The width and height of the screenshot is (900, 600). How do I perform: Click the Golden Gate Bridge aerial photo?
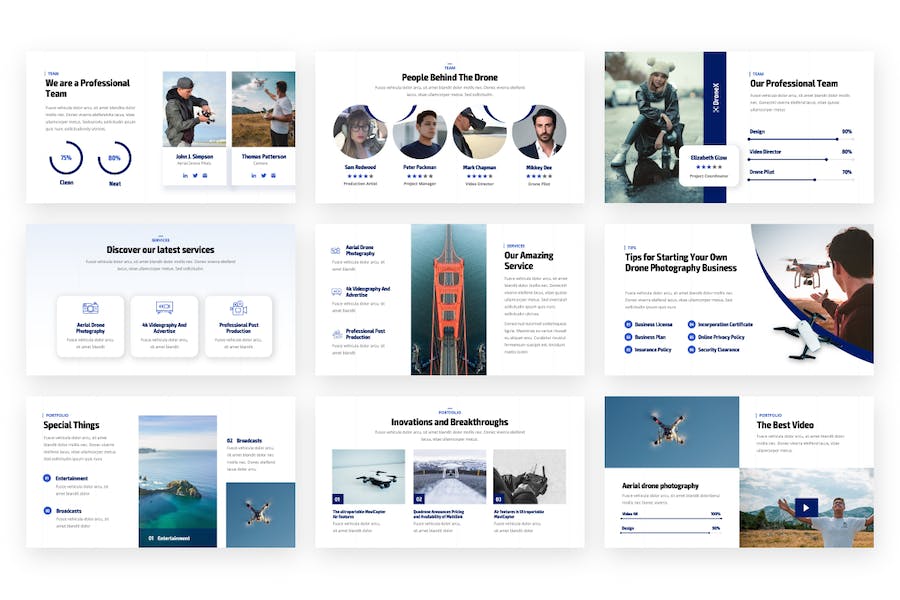[448, 299]
